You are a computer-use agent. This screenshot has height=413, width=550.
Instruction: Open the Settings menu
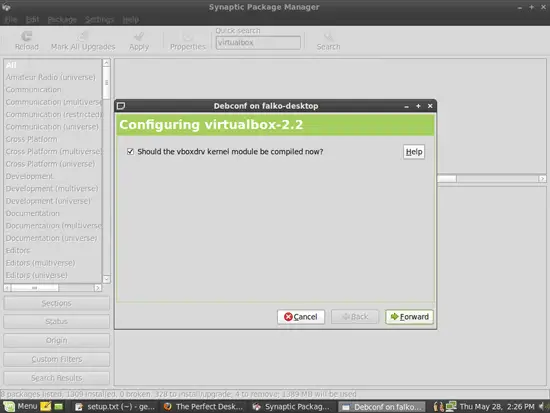tap(99, 20)
